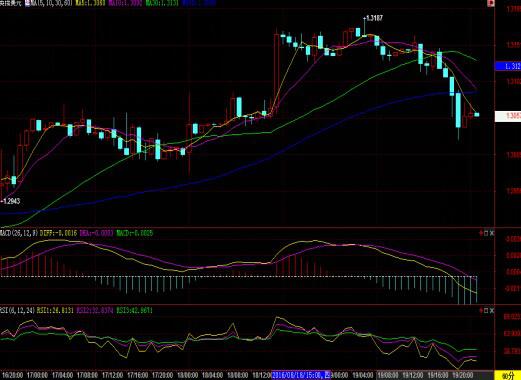Image resolution: width=521 pixels, height=380 pixels.
Task: Click the white current price tag on the right axis
Action: coord(508,116)
